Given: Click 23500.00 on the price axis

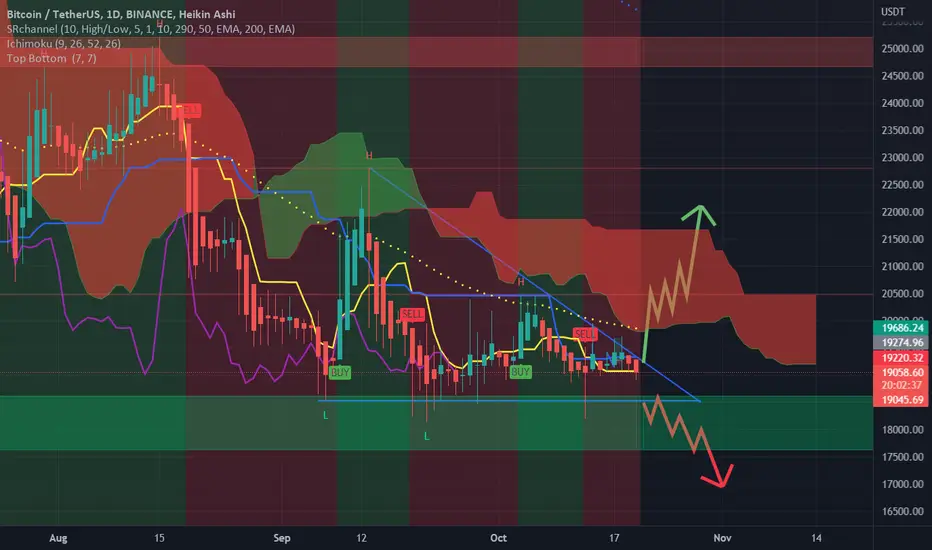Looking at the screenshot, I should click(x=902, y=130).
